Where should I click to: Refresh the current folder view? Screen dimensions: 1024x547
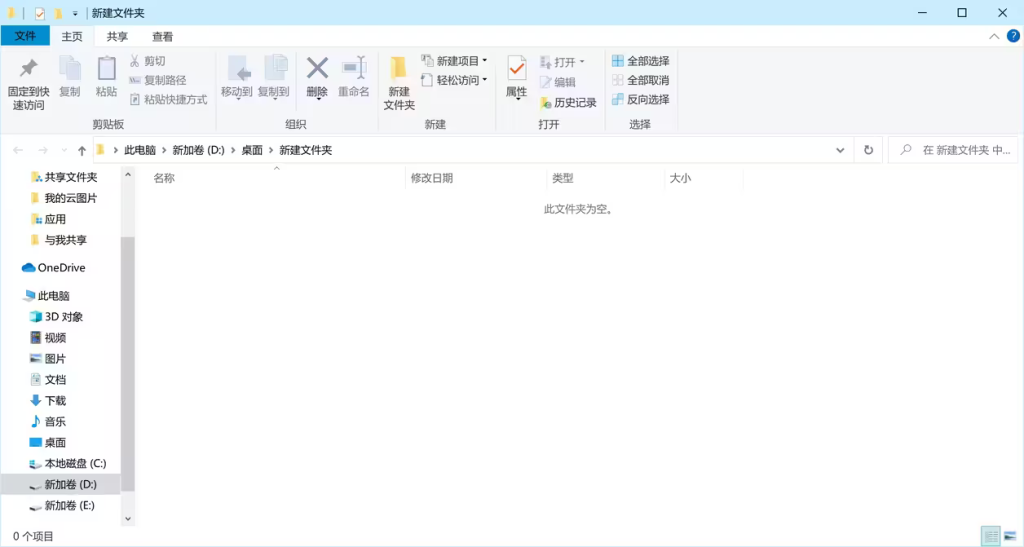[x=869, y=150]
